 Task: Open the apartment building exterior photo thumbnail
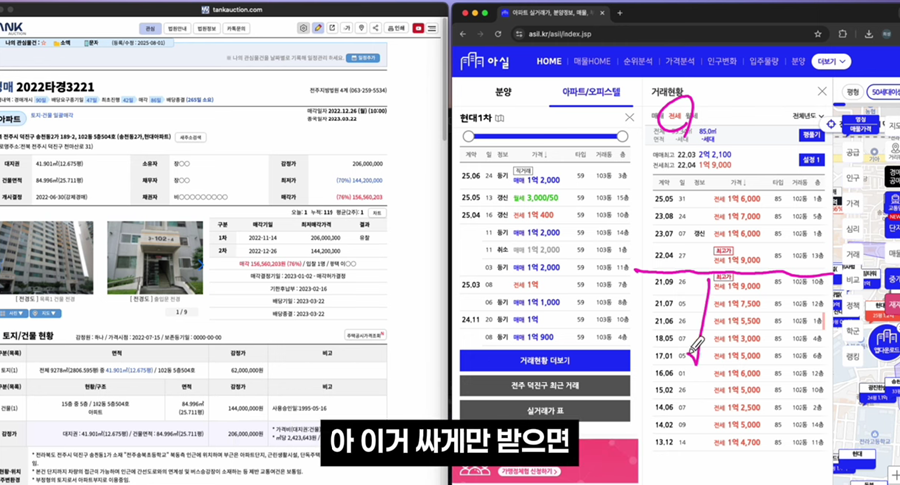[46, 258]
